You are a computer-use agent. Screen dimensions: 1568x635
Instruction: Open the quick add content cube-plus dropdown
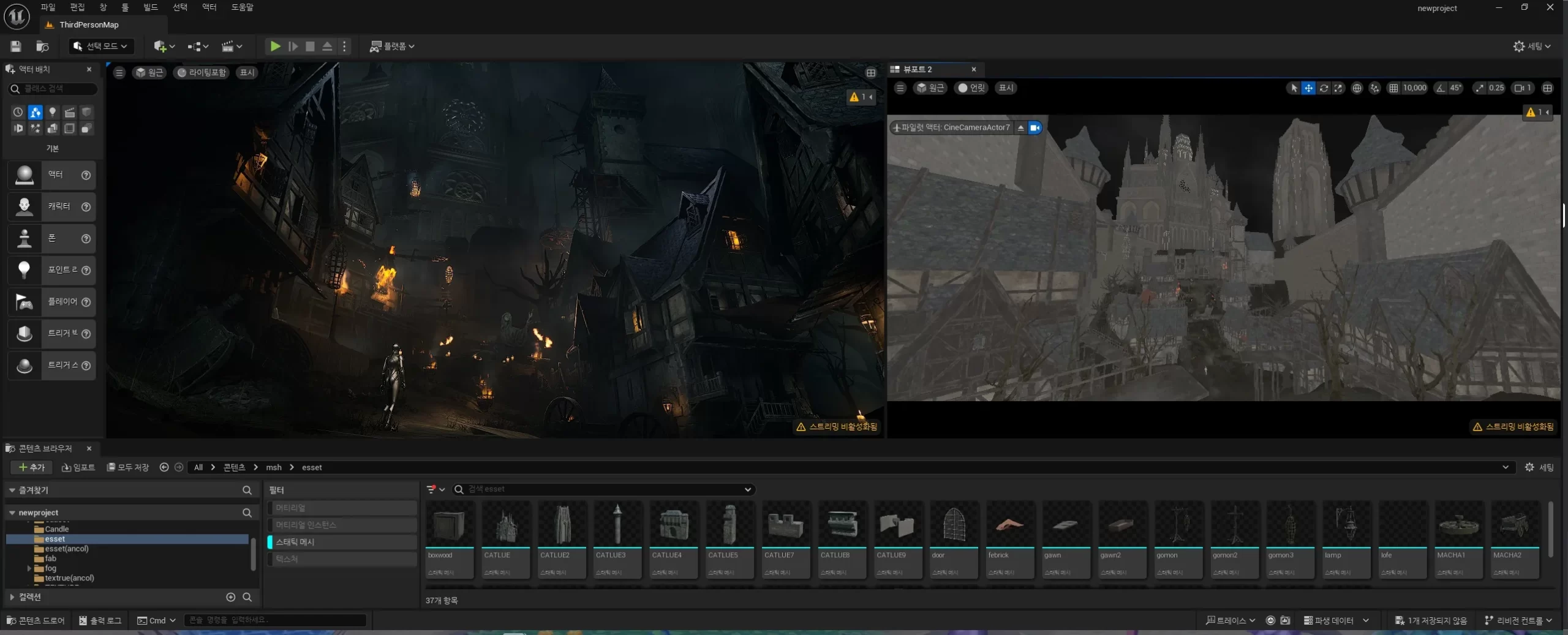click(164, 46)
